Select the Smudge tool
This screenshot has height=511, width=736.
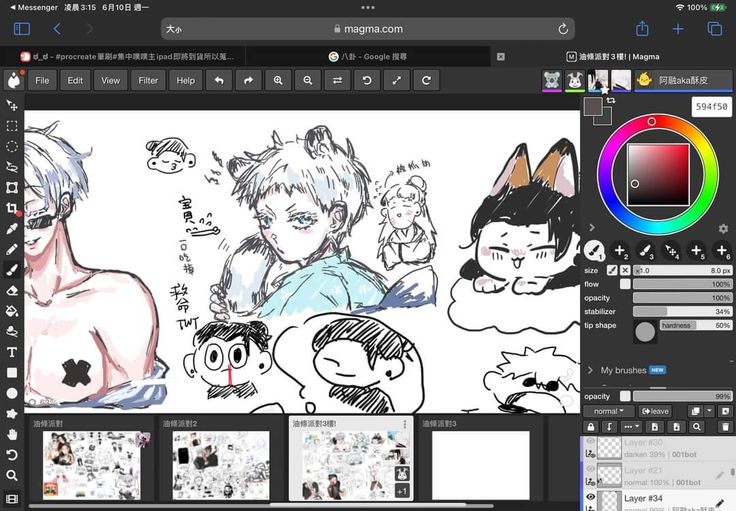point(12,332)
